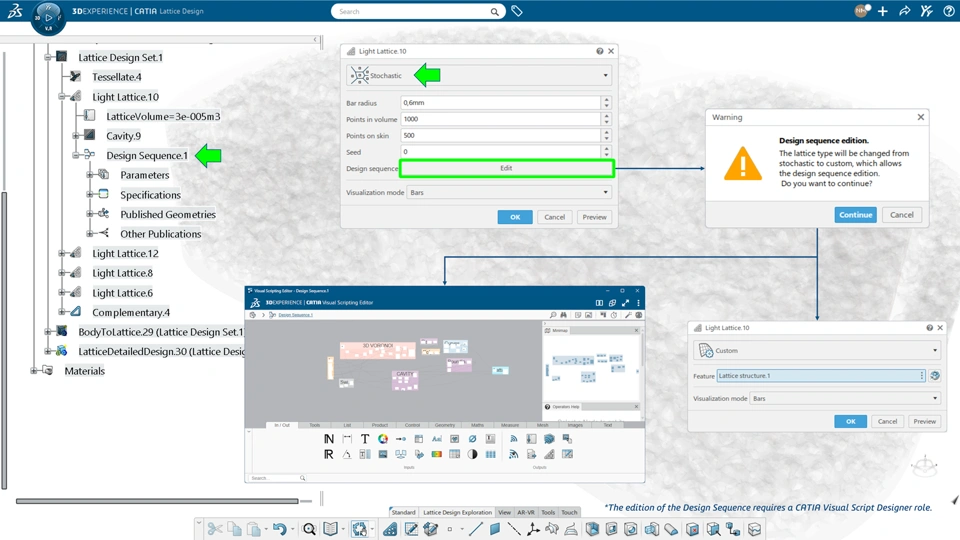Click the stopwatch timer icon in Visual Scripting Editor
The width and height of the screenshot is (960, 540).
613,315
